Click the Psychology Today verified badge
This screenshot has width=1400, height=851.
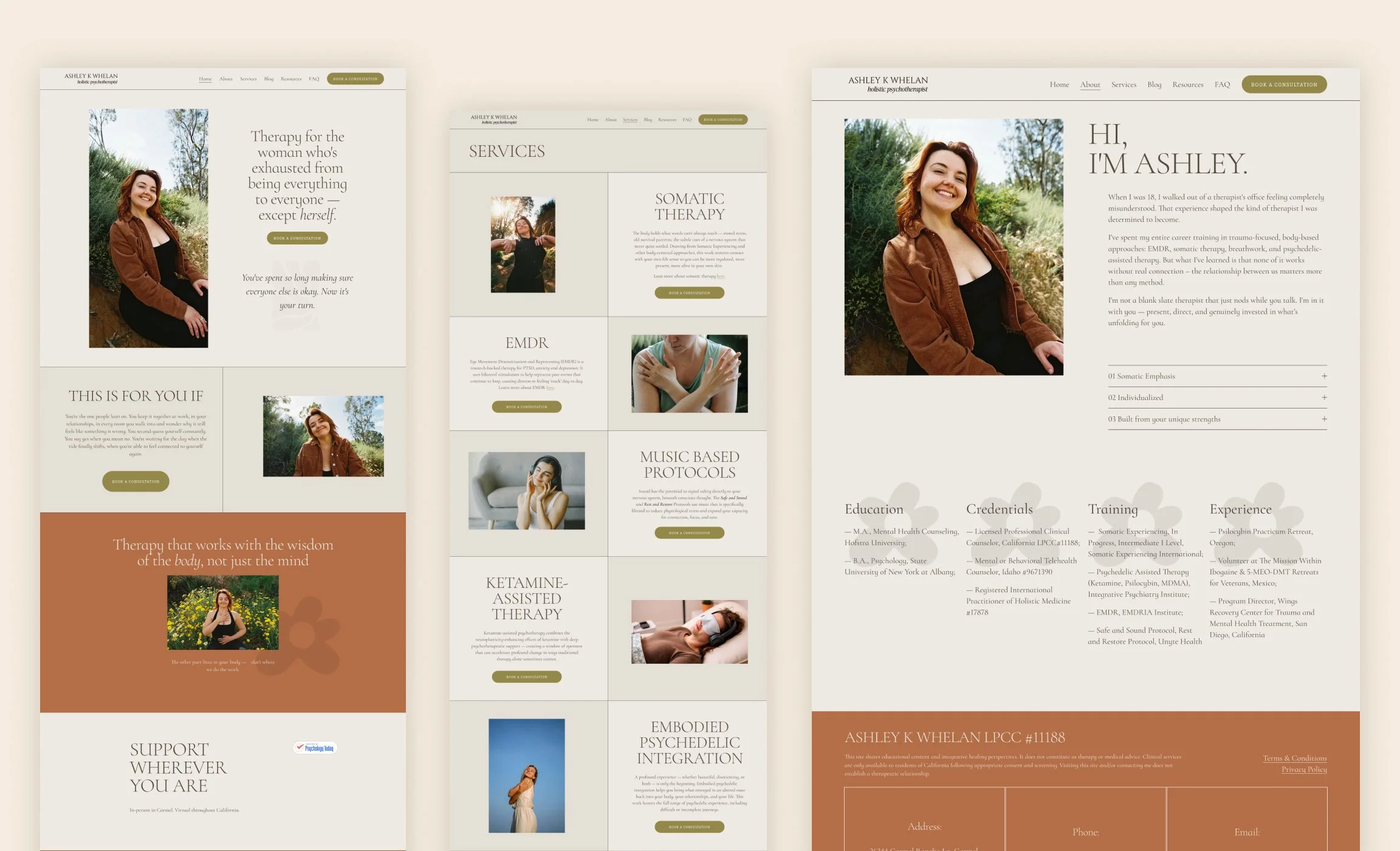pyautogui.click(x=316, y=747)
